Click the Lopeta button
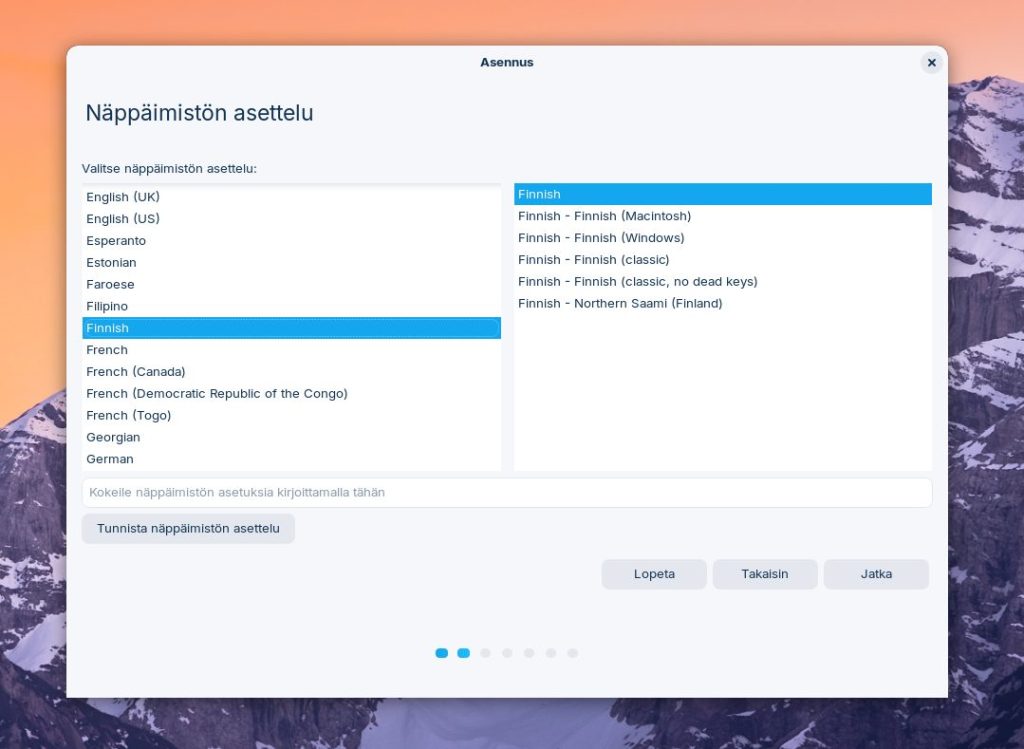 point(654,574)
